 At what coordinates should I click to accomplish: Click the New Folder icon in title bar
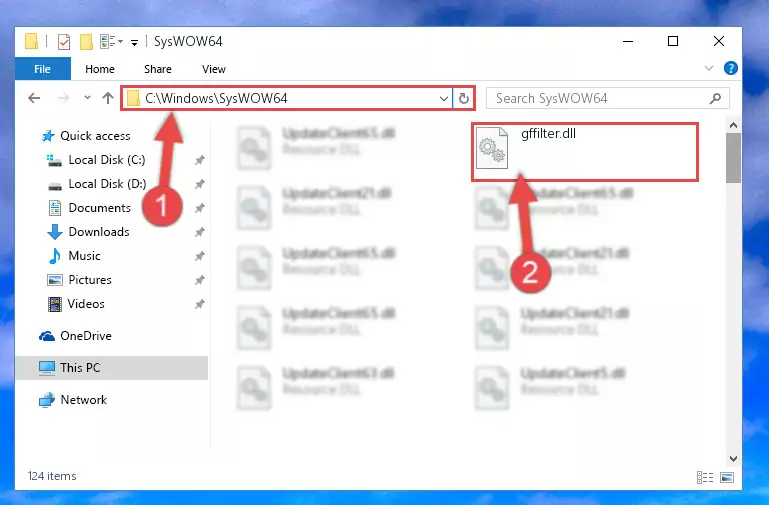click(x=86, y=42)
